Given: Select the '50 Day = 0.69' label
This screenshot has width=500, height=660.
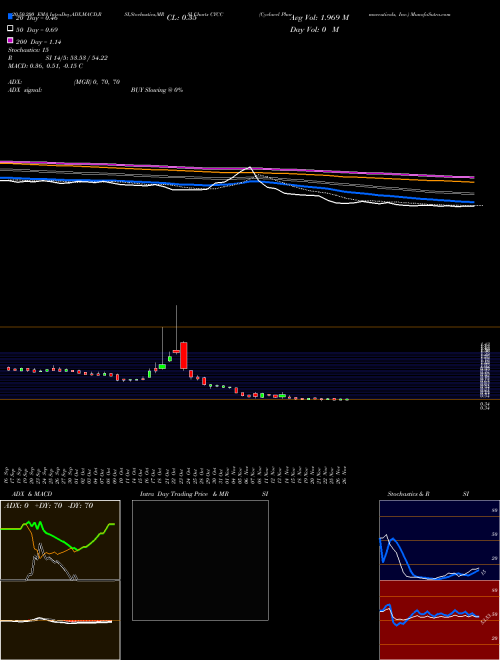Looking at the screenshot, I should tap(37, 30).
